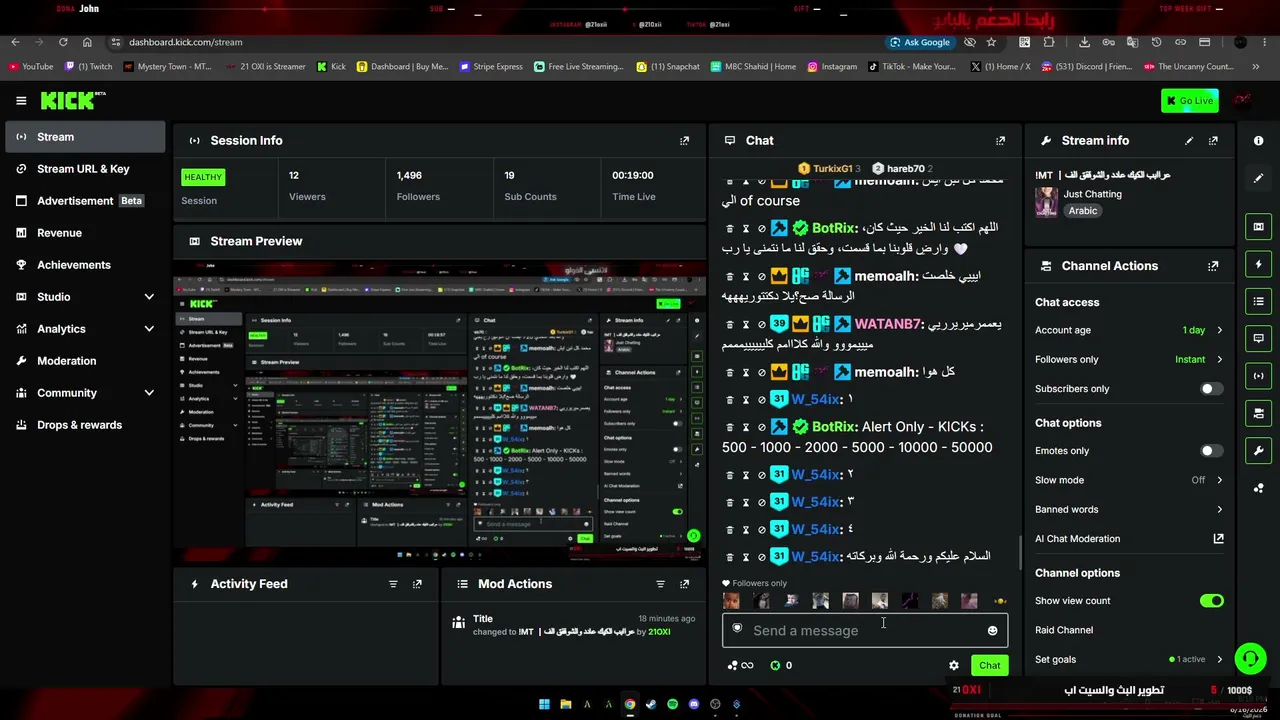The image size is (1280, 720).
Task: Toggle Session Info widget in right sidebar
Action: point(1258,376)
